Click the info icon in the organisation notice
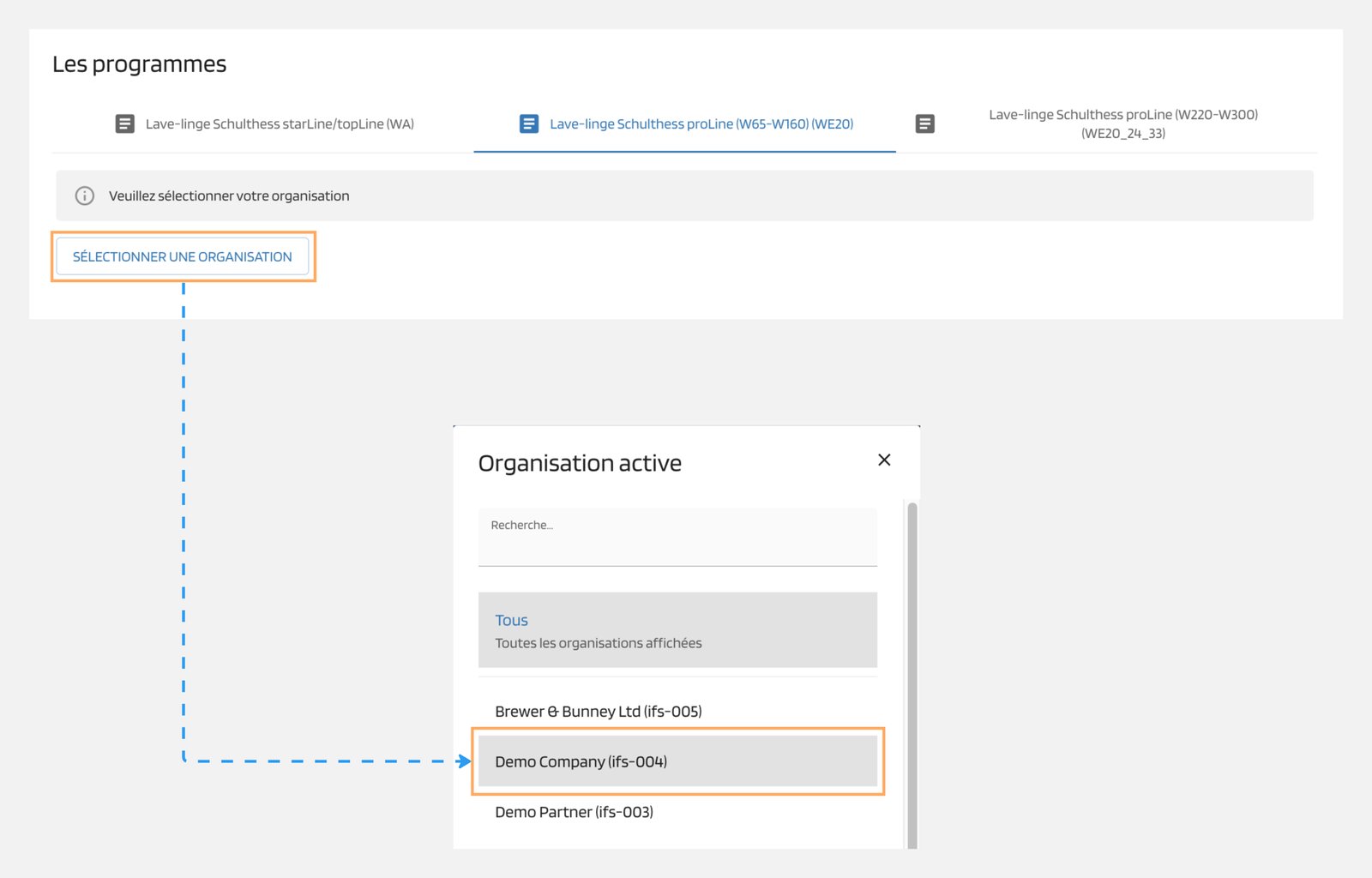The width and height of the screenshot is (1372, 878). point(85,195)
